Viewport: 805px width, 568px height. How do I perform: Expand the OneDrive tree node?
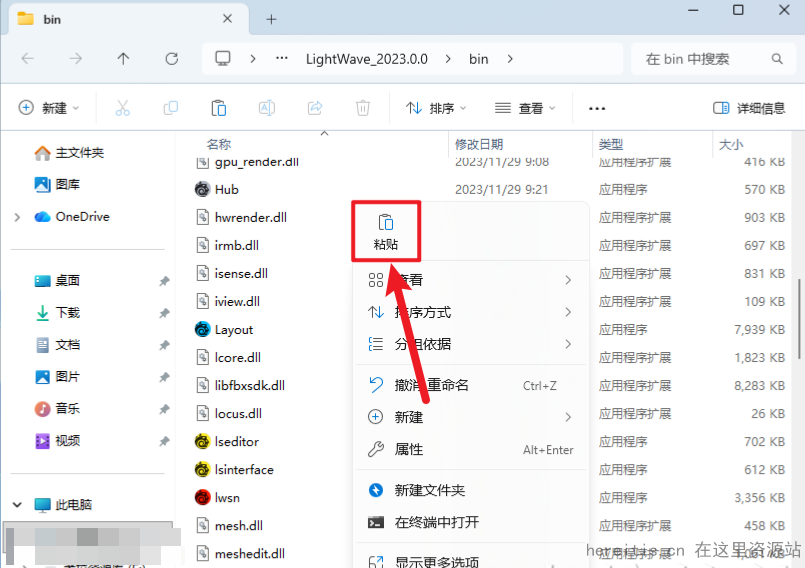pyautogui.click(x=17, y=217)
